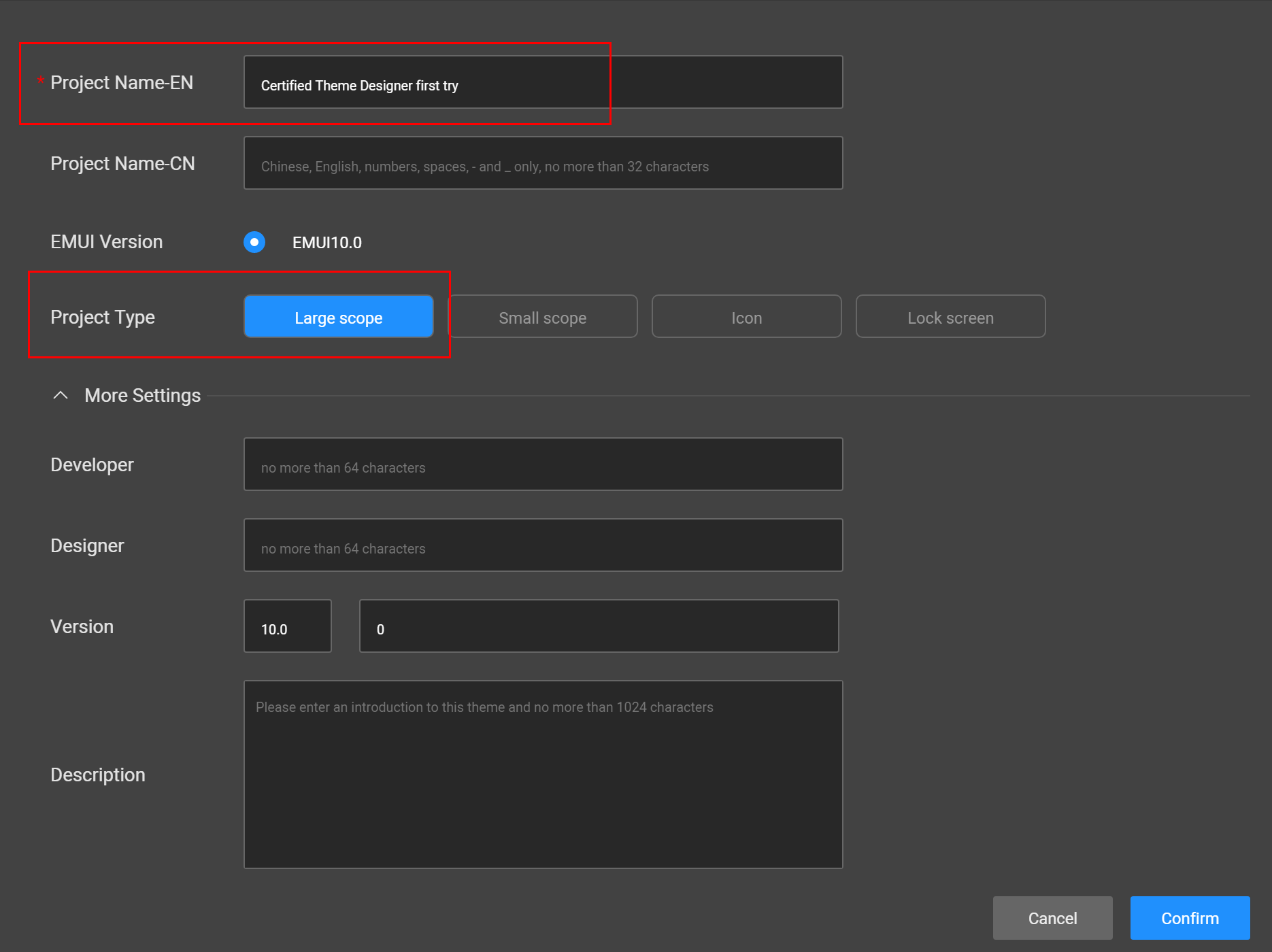The height and width of the screenshot is (952, 1272).
Task: Select the Icon project type
Action: pyautogui.click(x=746, y=317)
